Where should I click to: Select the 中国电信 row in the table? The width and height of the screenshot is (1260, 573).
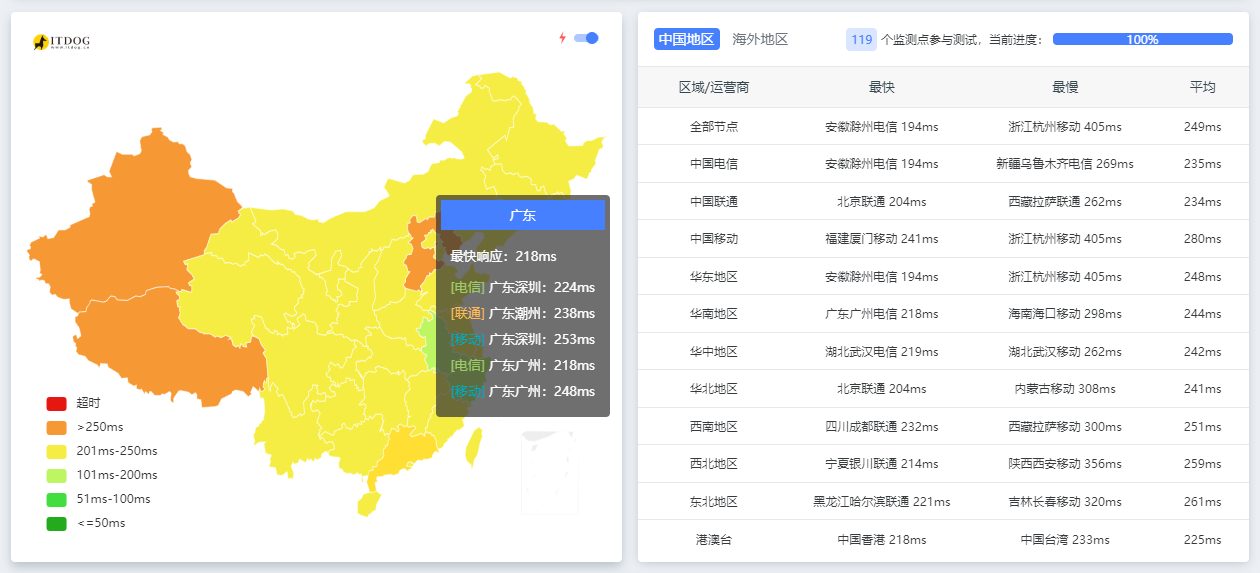[713, 164]
